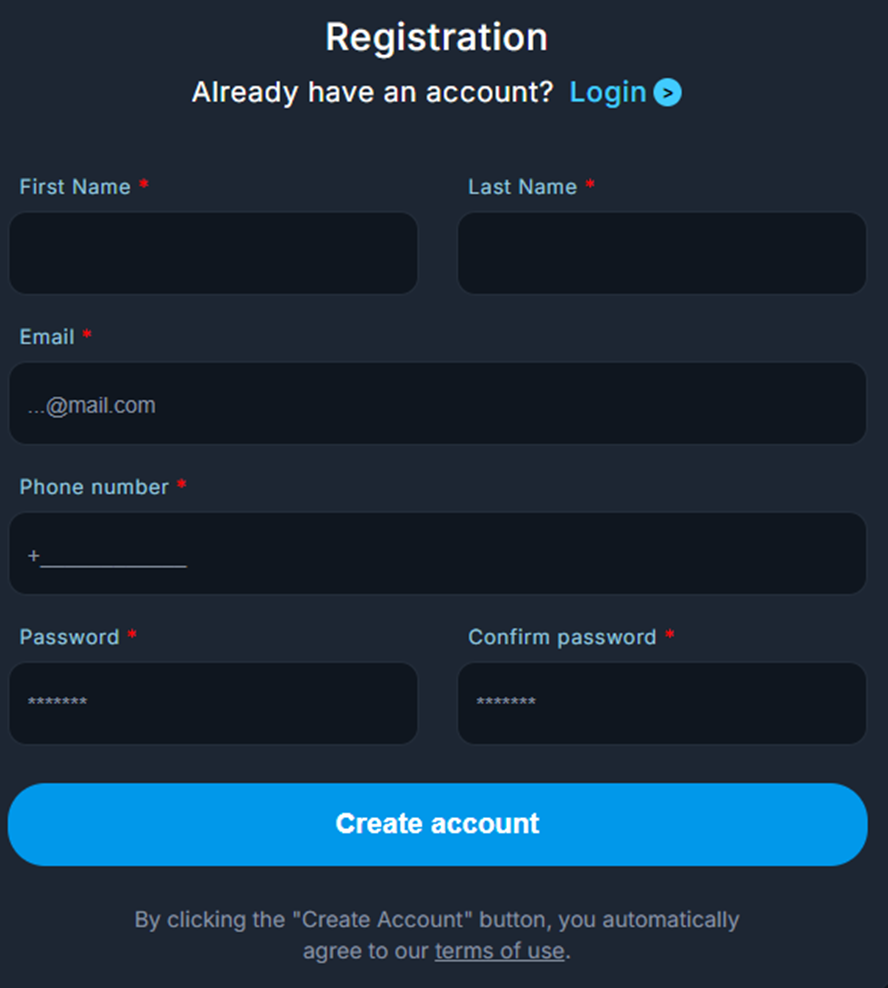
Task: Click the "Already have an account?" text
Action: pos(372,93)
